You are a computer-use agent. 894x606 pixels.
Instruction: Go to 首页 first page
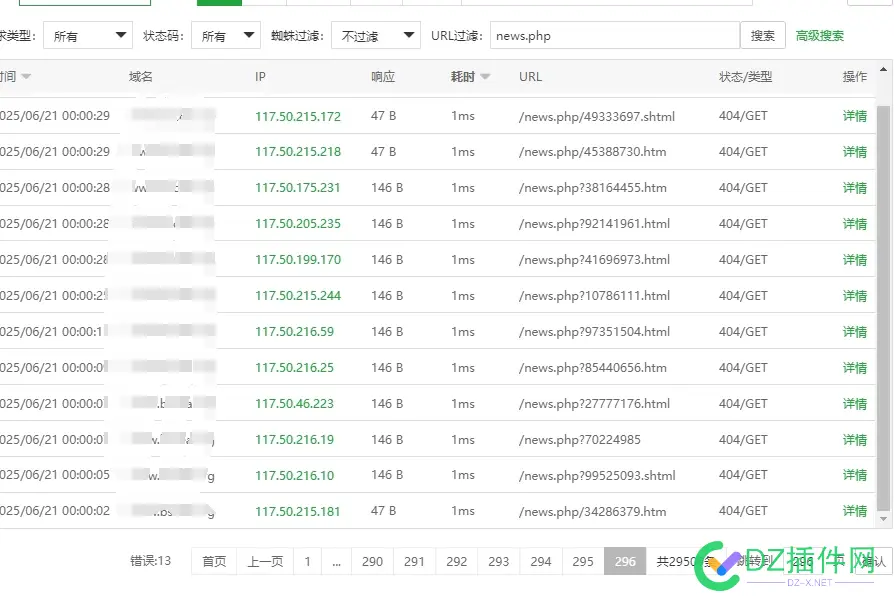point(213,561)
